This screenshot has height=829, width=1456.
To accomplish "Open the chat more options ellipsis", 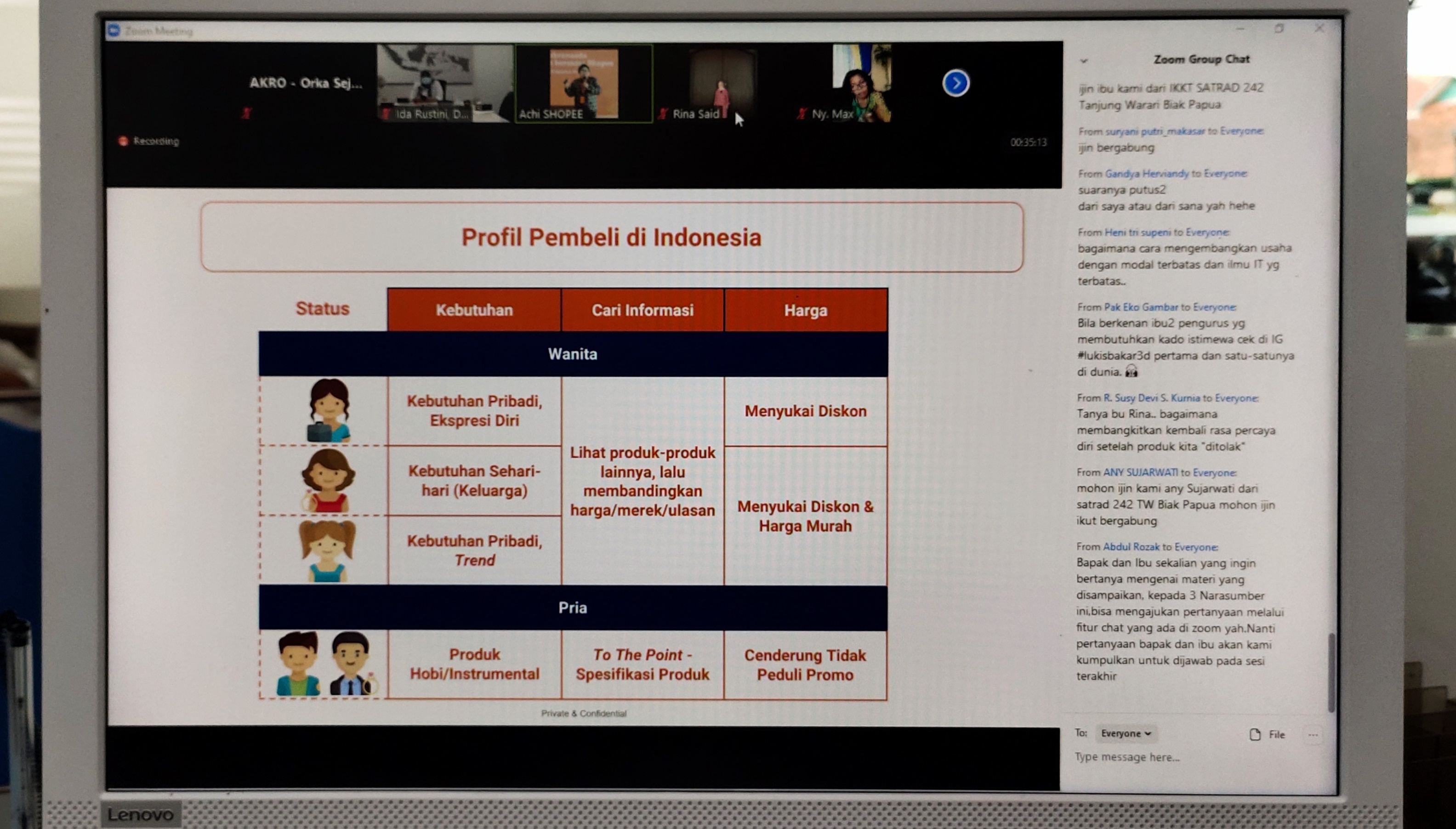I will click(x=1313, y=734).
